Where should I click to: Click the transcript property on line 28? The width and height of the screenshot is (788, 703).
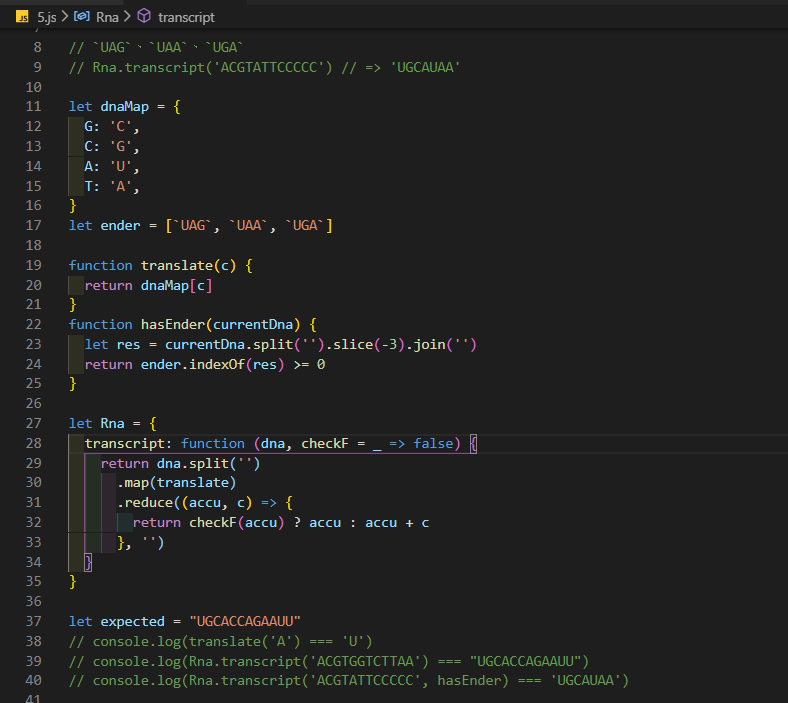125,444
